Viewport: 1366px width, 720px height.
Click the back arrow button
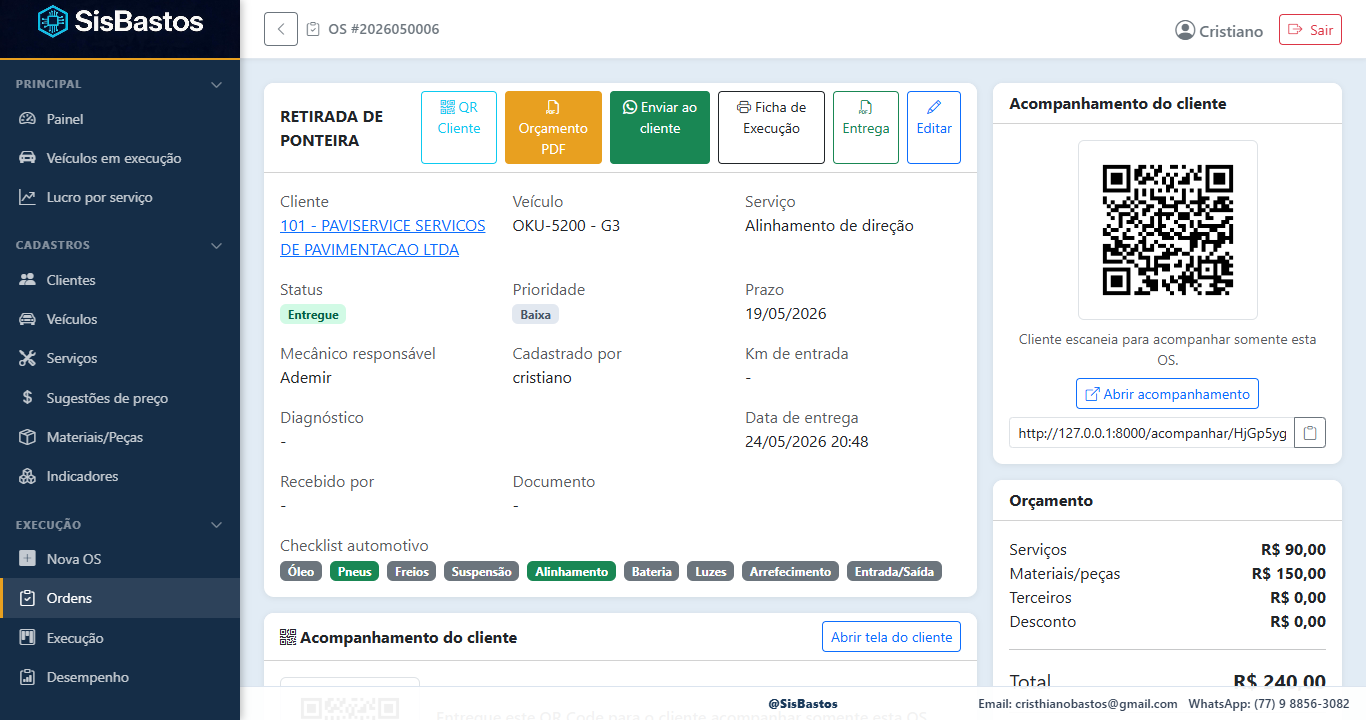281,29
